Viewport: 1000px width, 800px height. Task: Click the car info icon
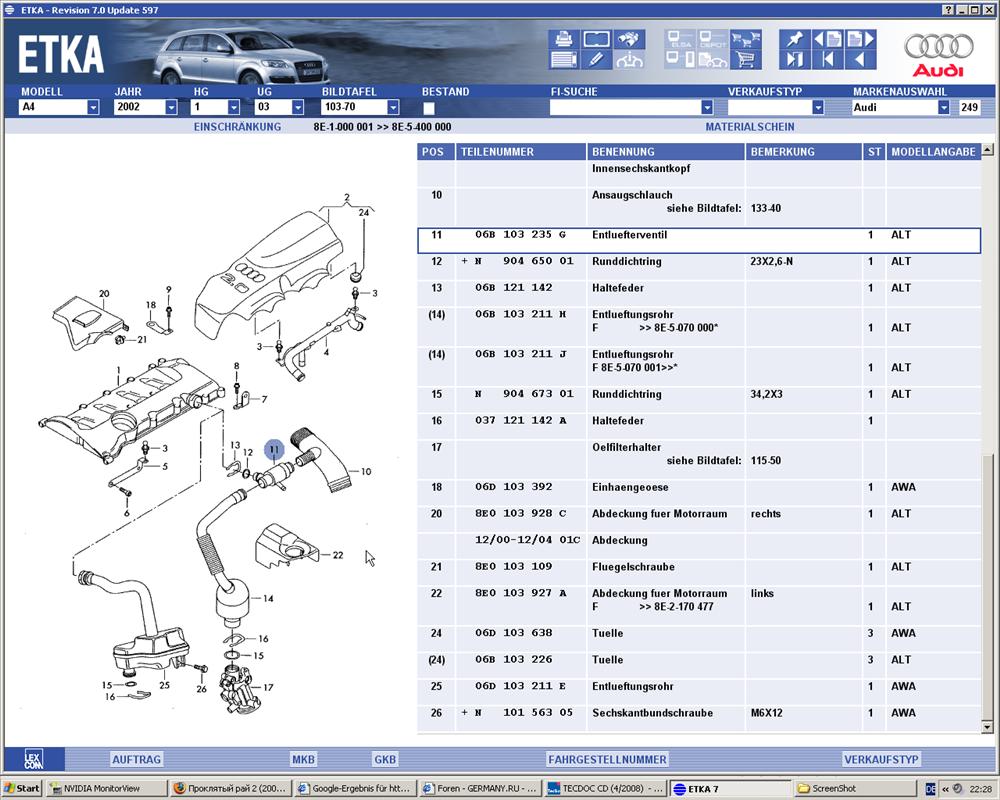pyautogui.click(x=629, y=60)
